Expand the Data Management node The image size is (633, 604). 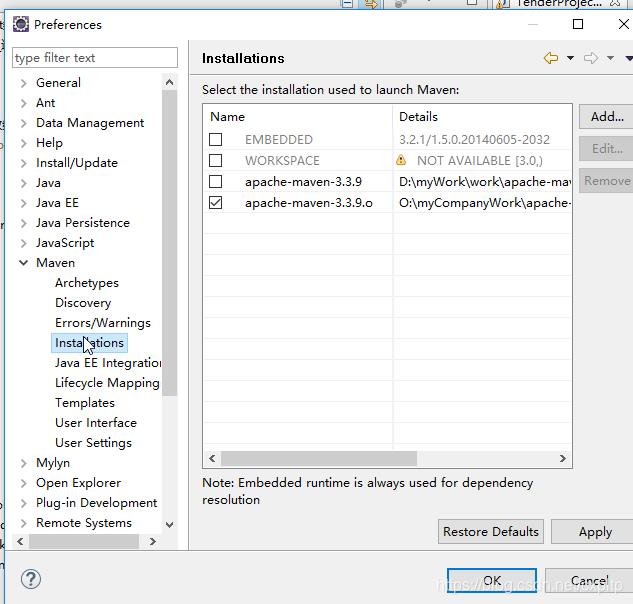[24, 123]
